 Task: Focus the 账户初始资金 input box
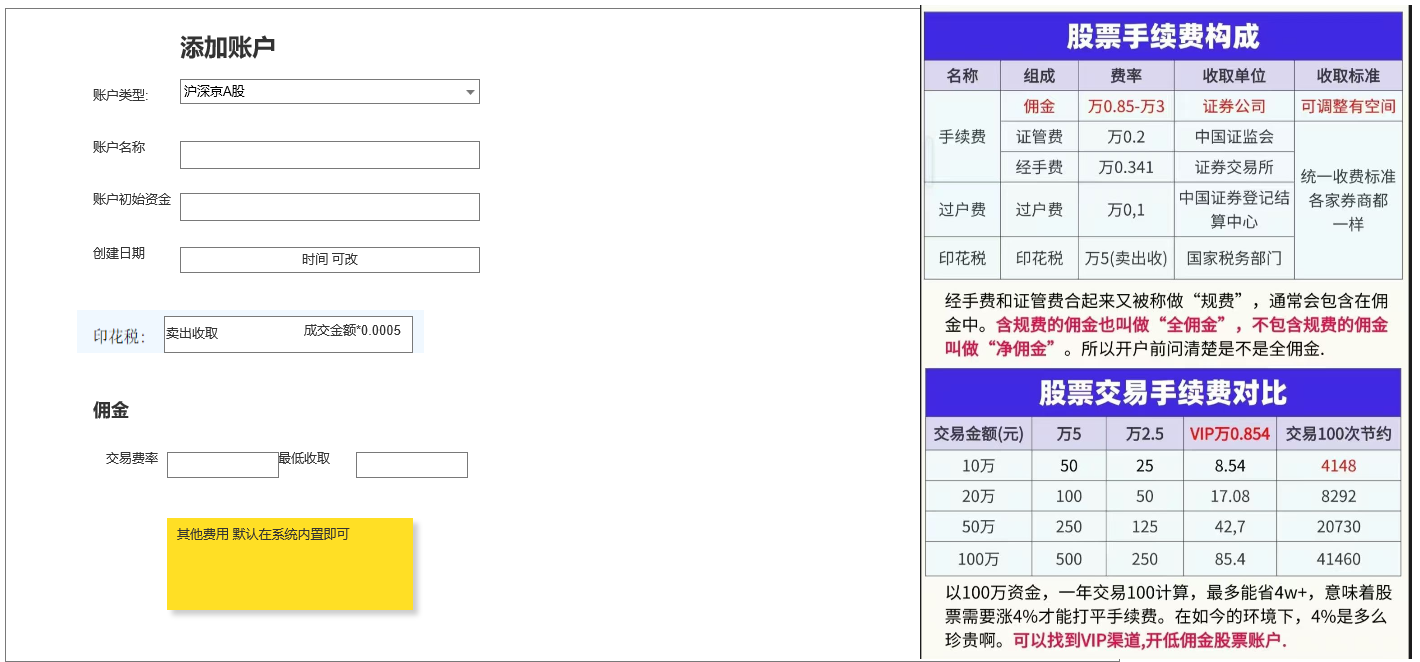click(329, 207)
